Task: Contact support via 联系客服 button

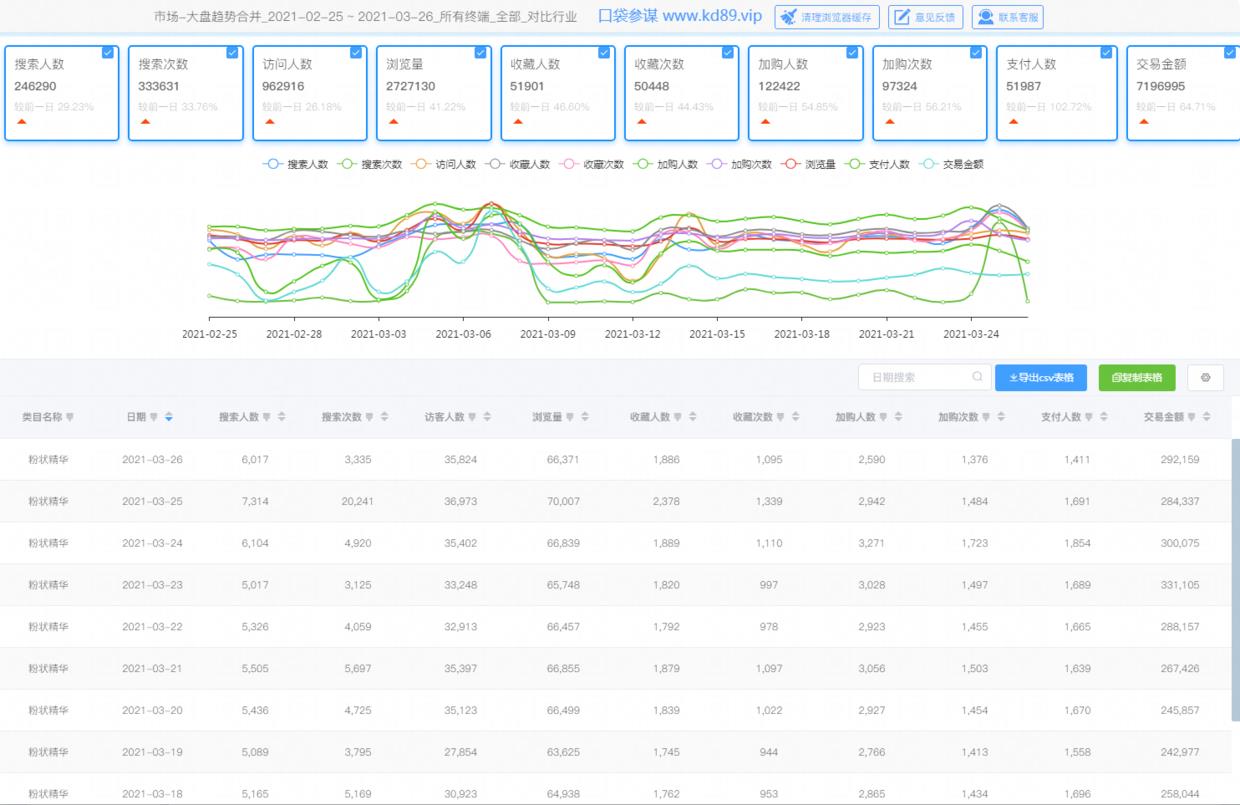Action: (1008, 17)
